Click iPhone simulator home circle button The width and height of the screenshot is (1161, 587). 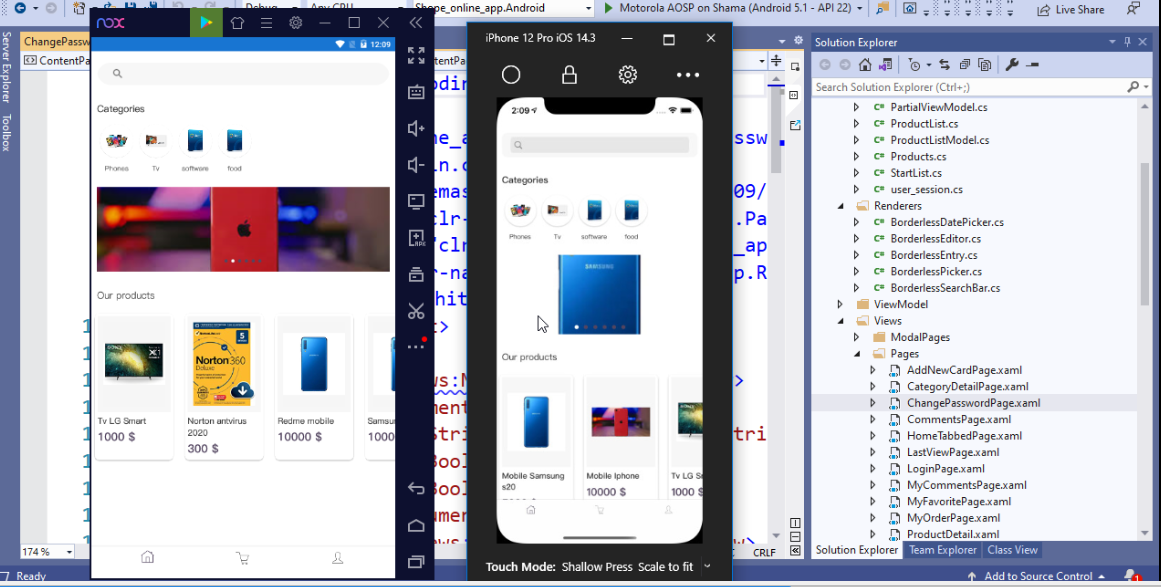coord(511,75)
